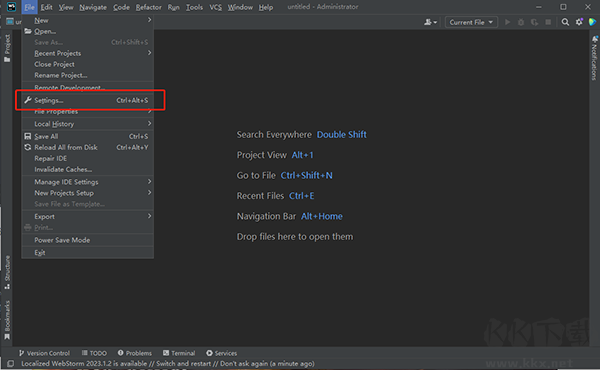Open the Bookmarks tool window tab

pos(7,319)
